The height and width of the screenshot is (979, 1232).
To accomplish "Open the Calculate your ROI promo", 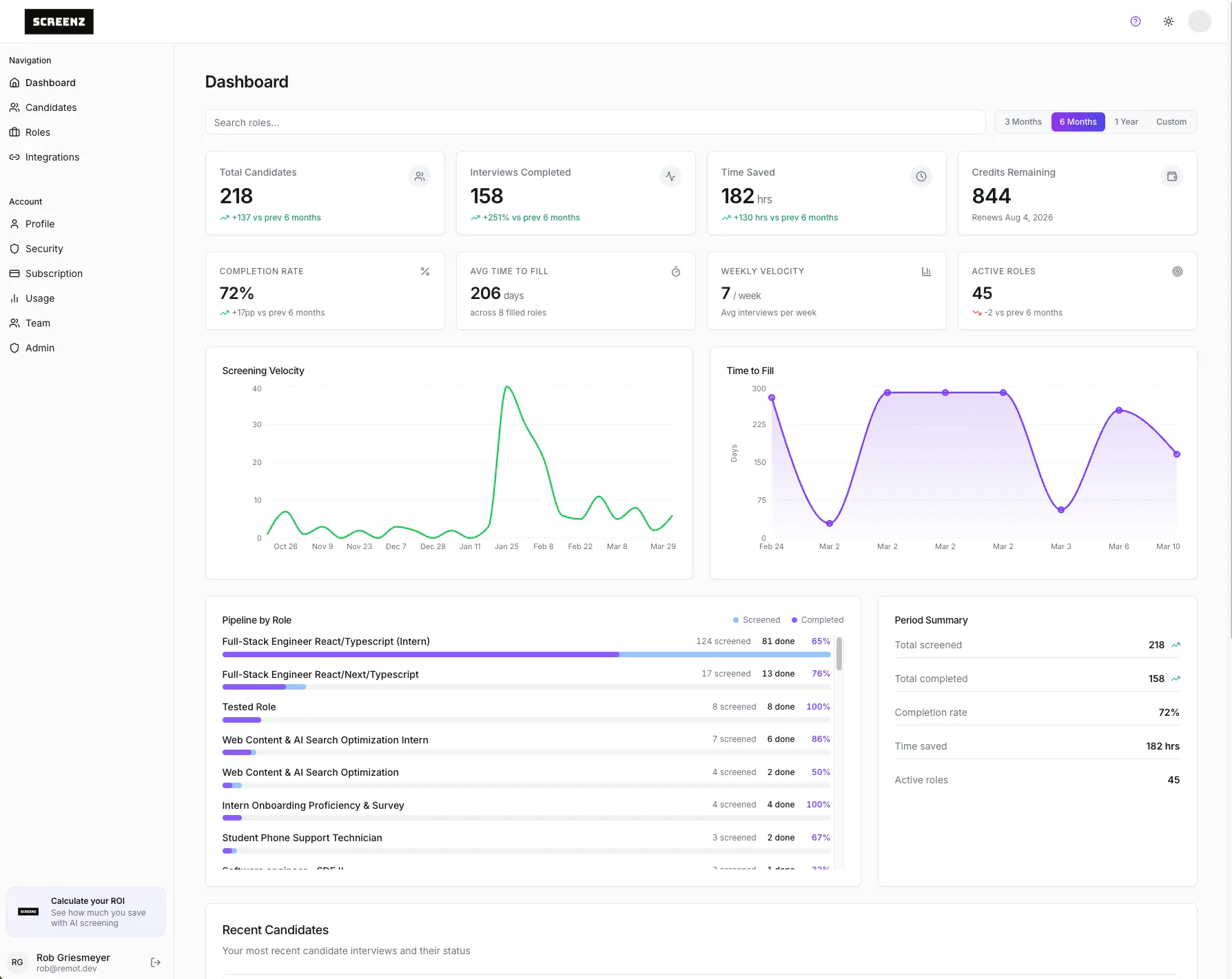I will 86,911.
